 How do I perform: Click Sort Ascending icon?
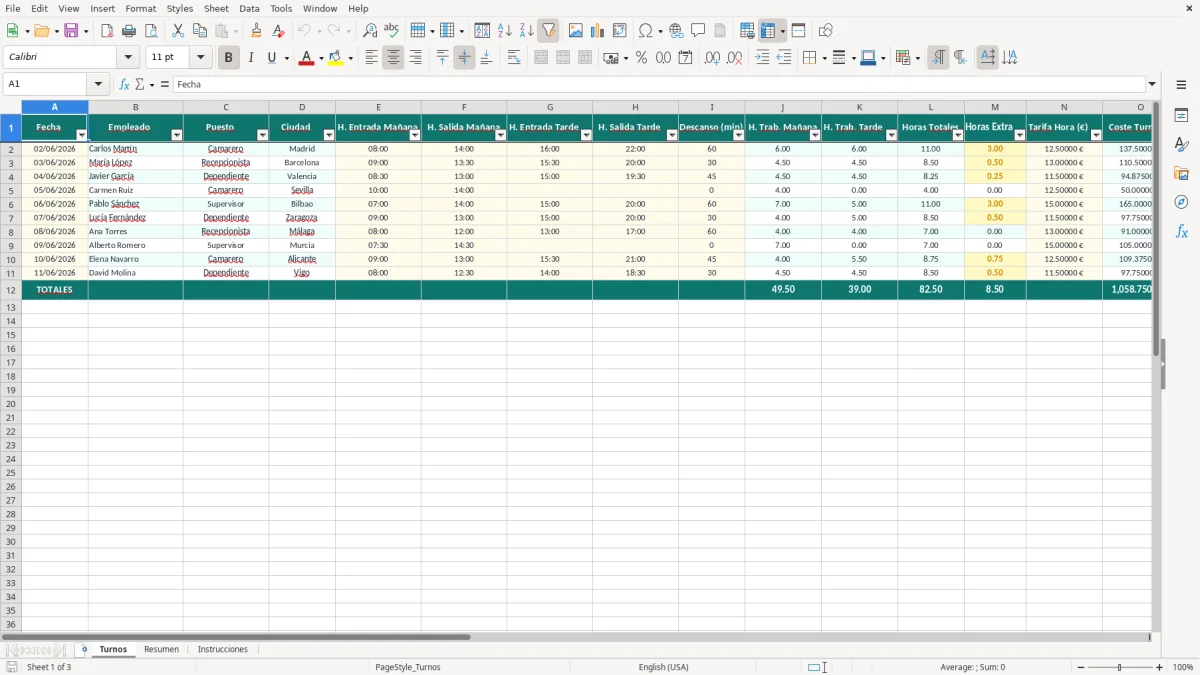tap(505, 31)
